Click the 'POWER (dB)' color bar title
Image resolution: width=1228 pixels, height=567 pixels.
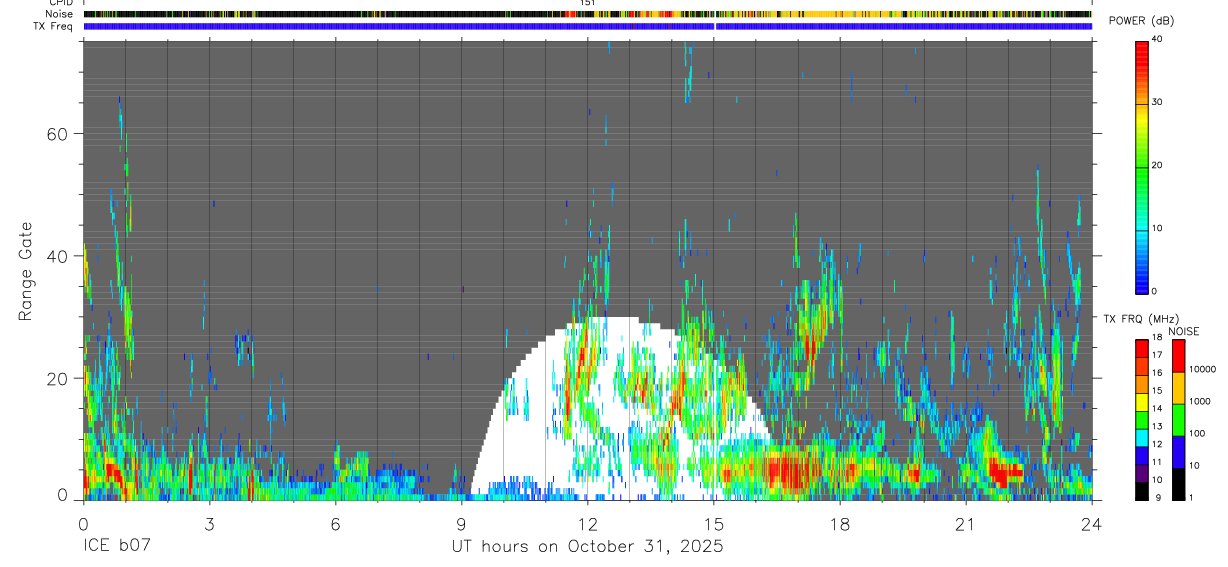pyautogui.click(x=1142, y=21)
